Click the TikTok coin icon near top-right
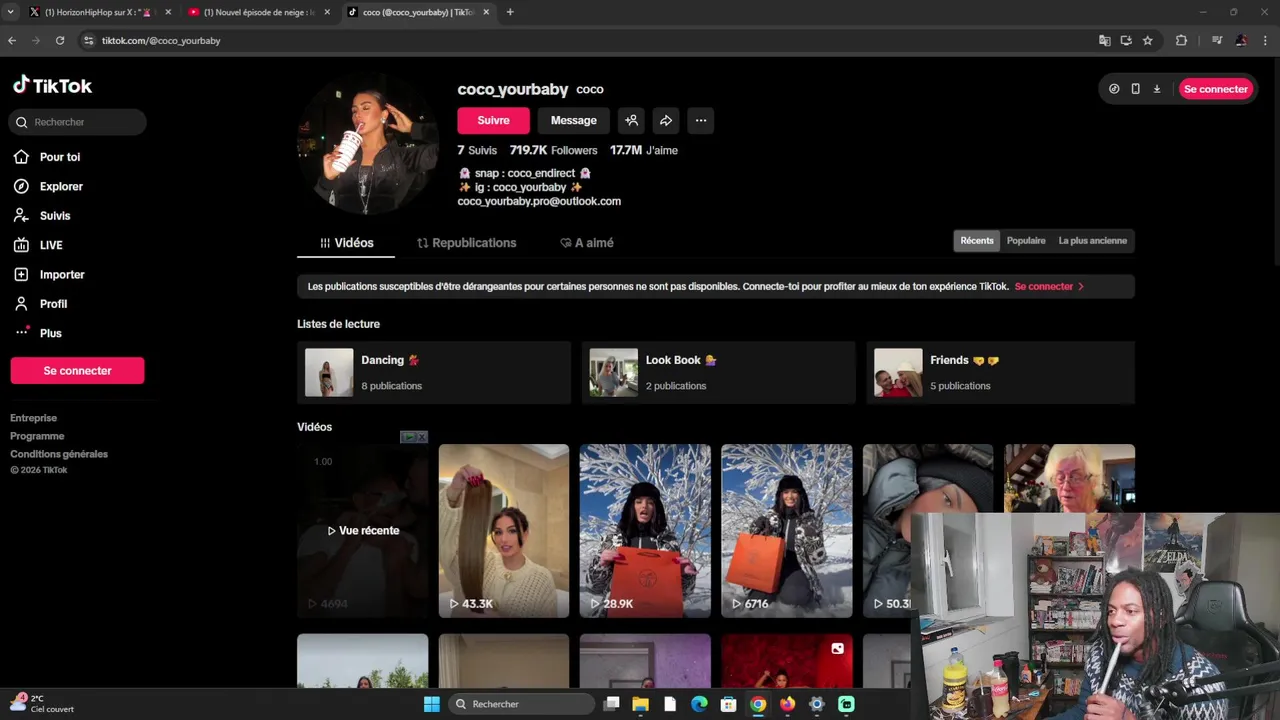The height and width of the screenshot is (720, 1280). [1114, 89]
